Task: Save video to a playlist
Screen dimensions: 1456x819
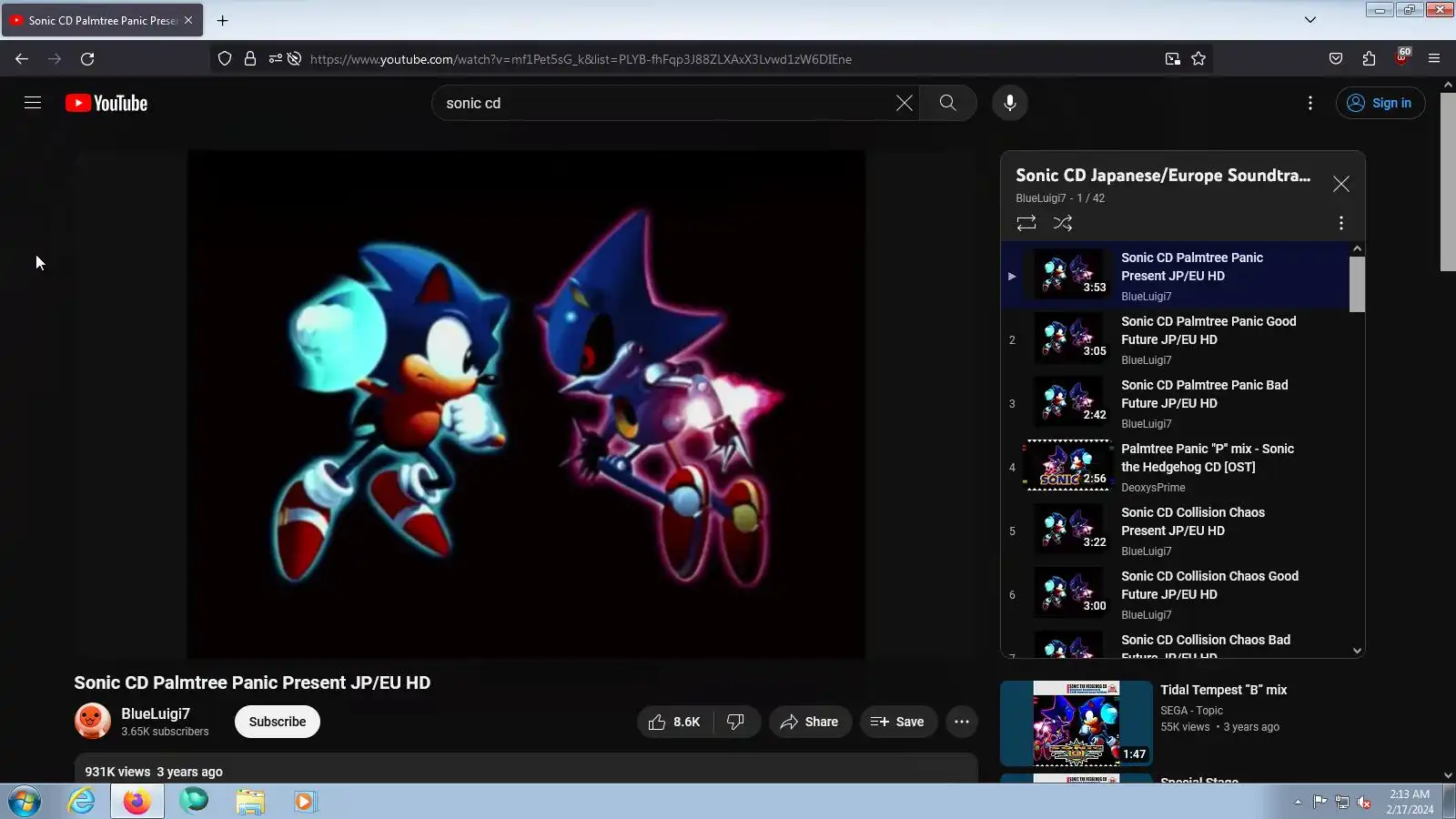Action: (898, 722)
